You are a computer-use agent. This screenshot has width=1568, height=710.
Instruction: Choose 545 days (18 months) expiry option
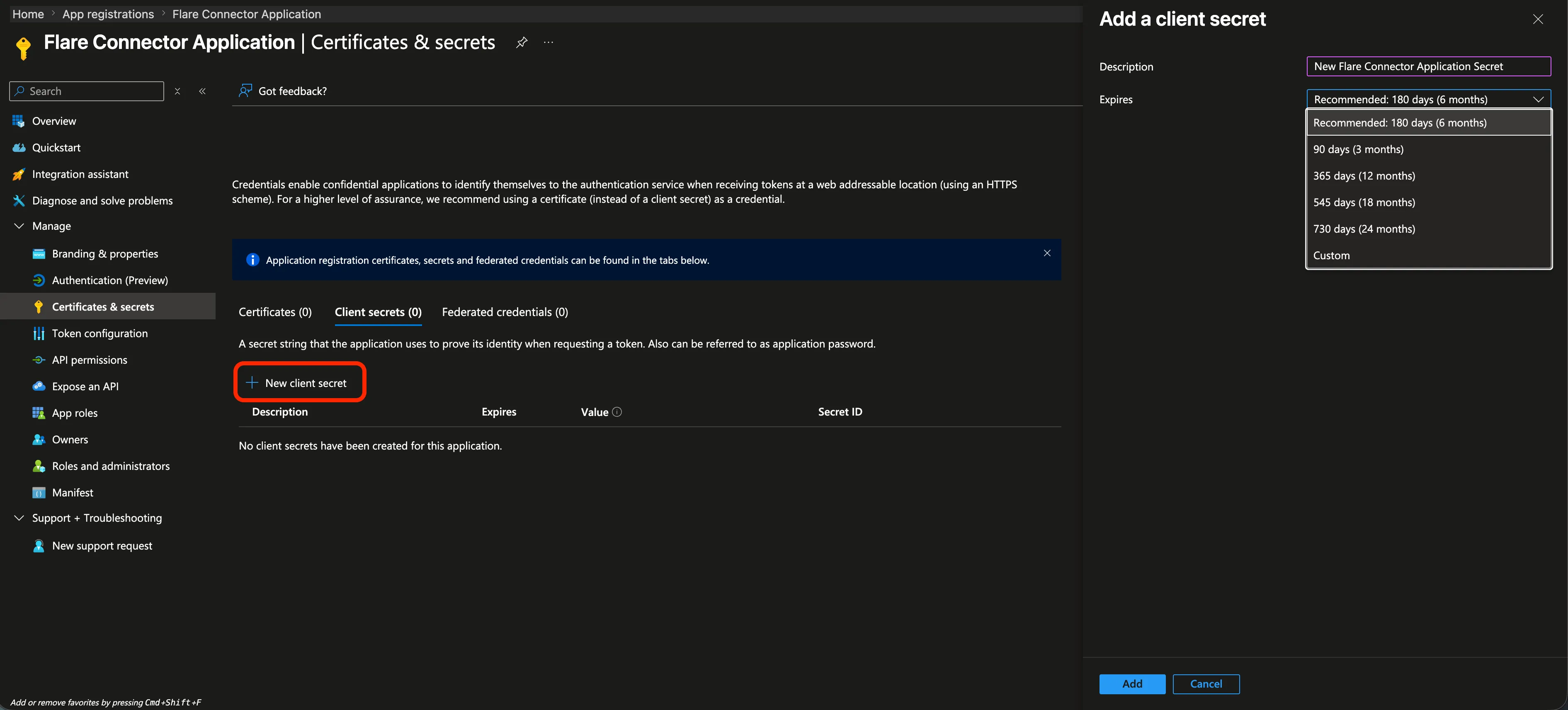(1428, 202)
